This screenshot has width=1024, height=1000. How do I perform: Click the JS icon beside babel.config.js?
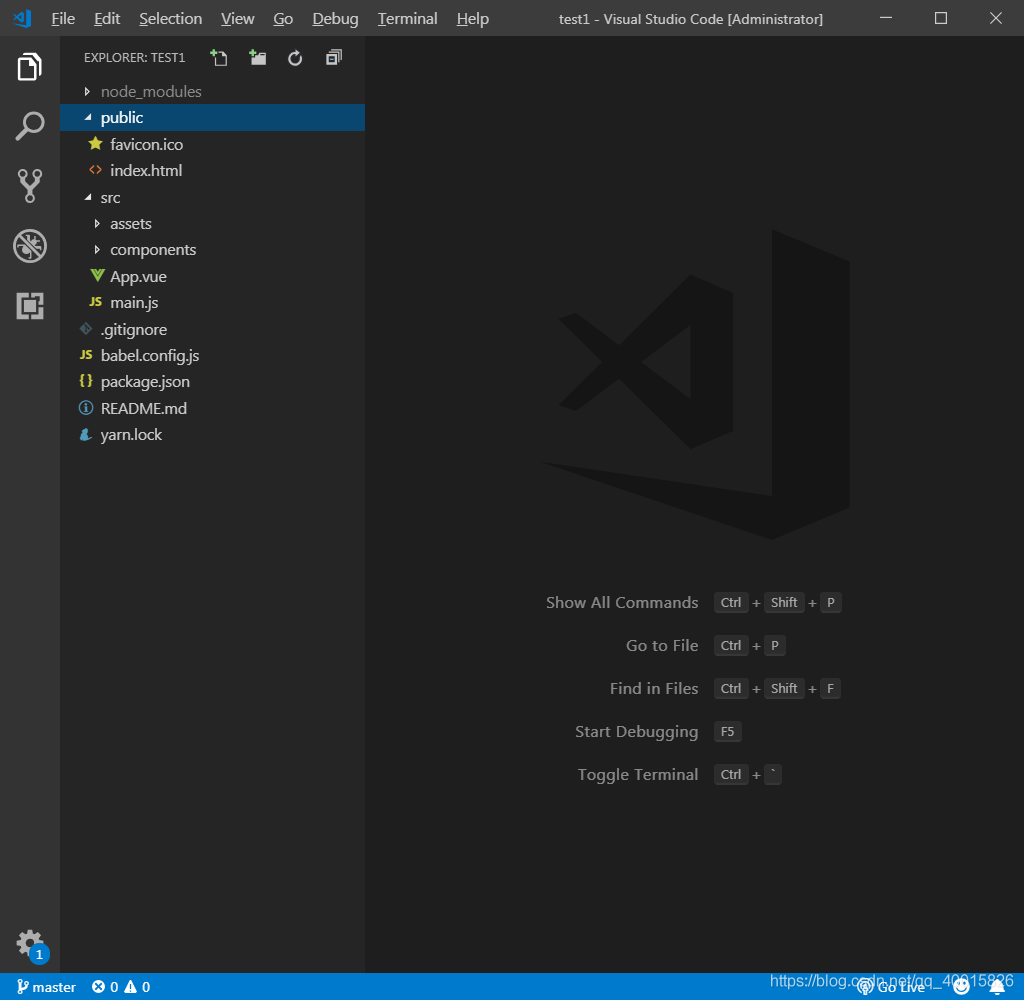[86, 355]
